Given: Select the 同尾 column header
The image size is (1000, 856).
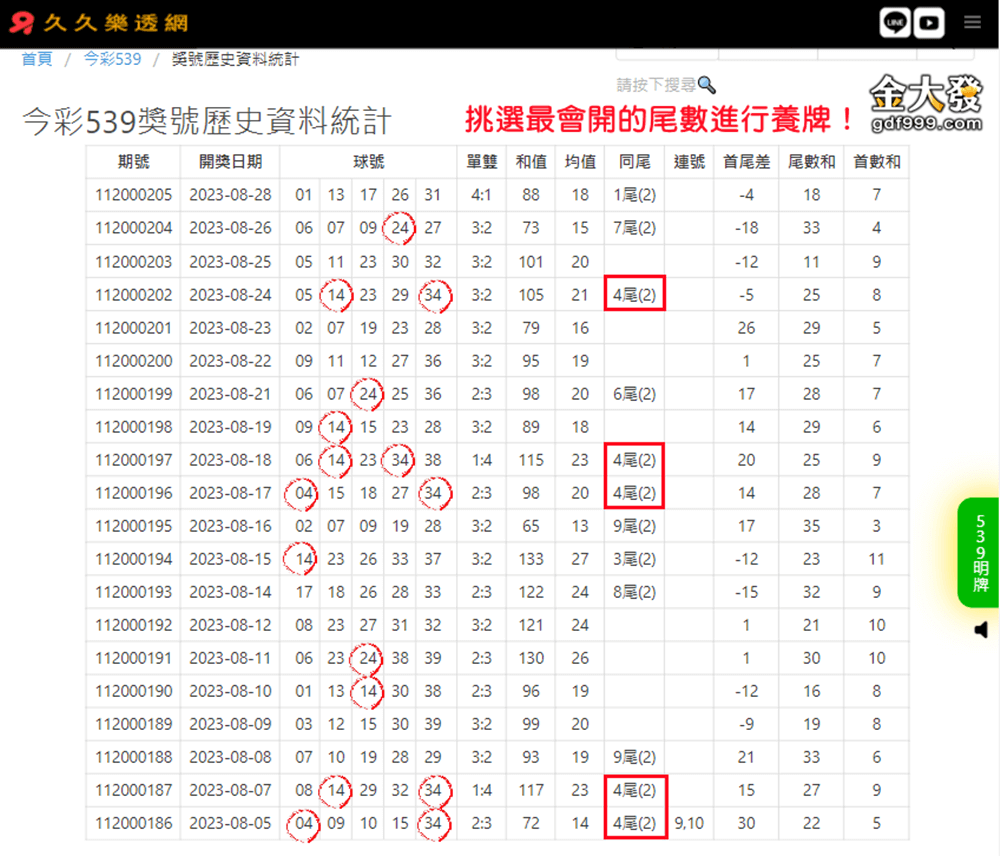Looking at the screenshot, I should [634, 162].
